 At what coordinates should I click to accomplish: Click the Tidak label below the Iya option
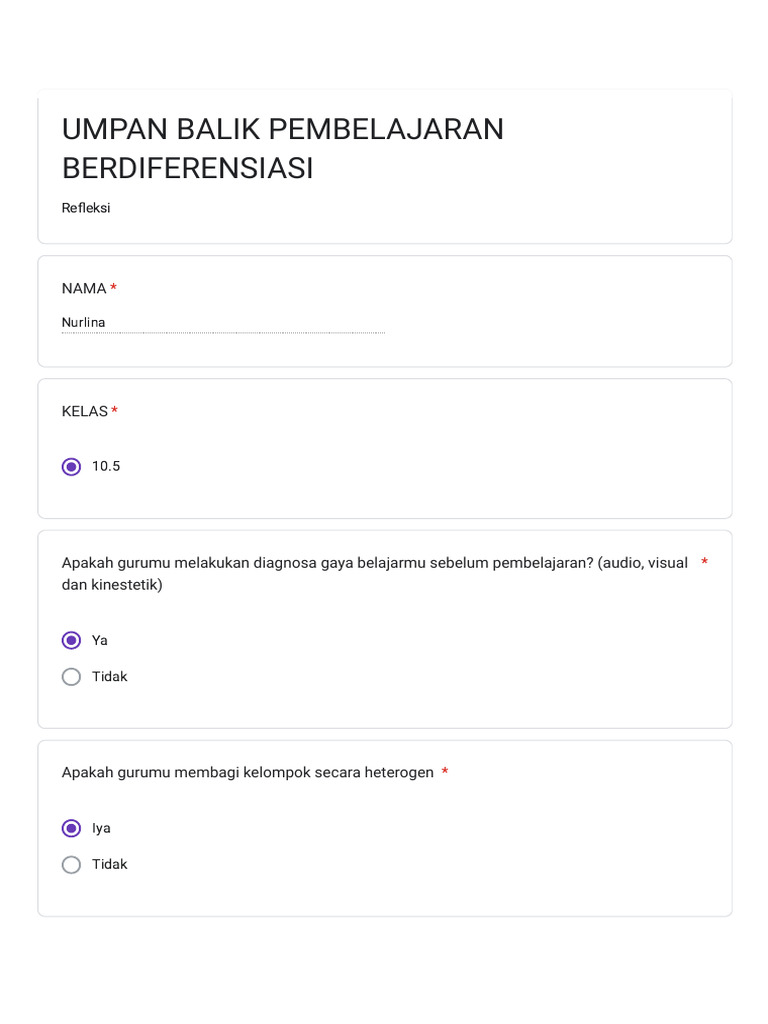110,865
